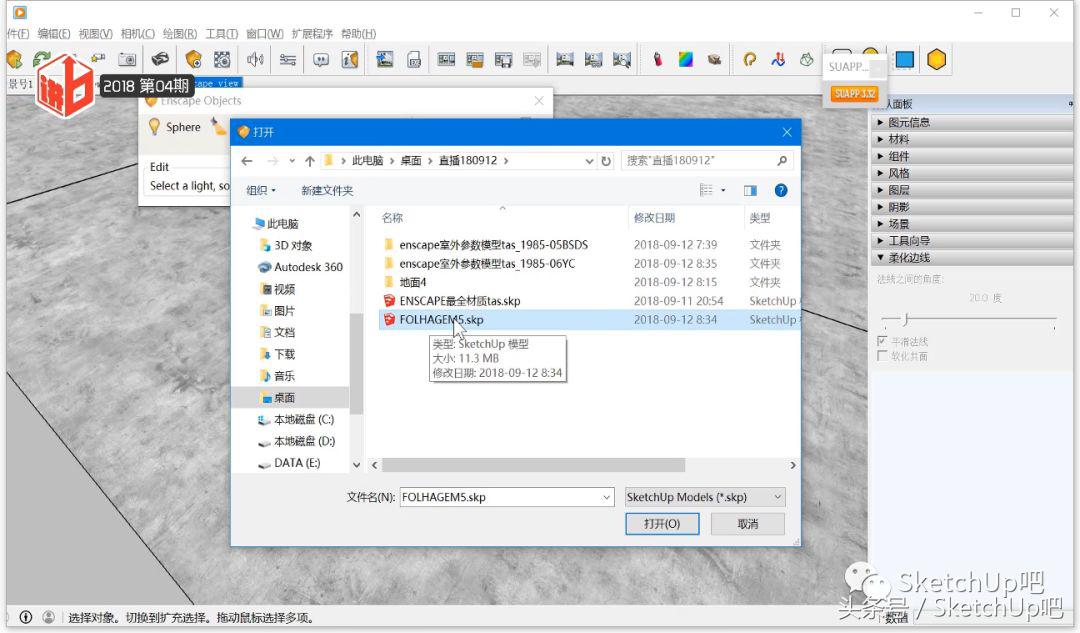This screenshot has height=633, width=1080.
Task: Toggle the SUAPP 3.12 button
Action: click(x=853, y=92)
